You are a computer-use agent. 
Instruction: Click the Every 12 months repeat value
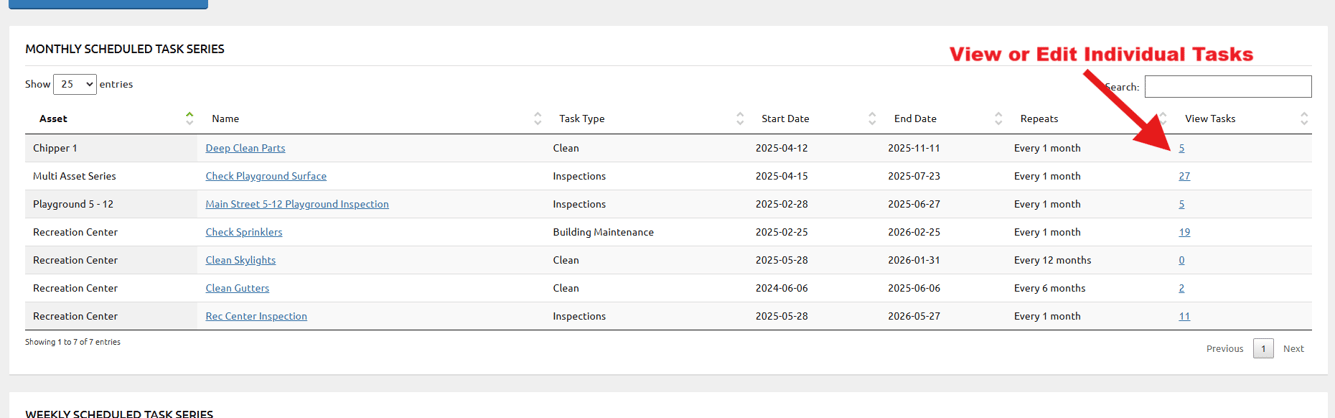click(1052, 260)
